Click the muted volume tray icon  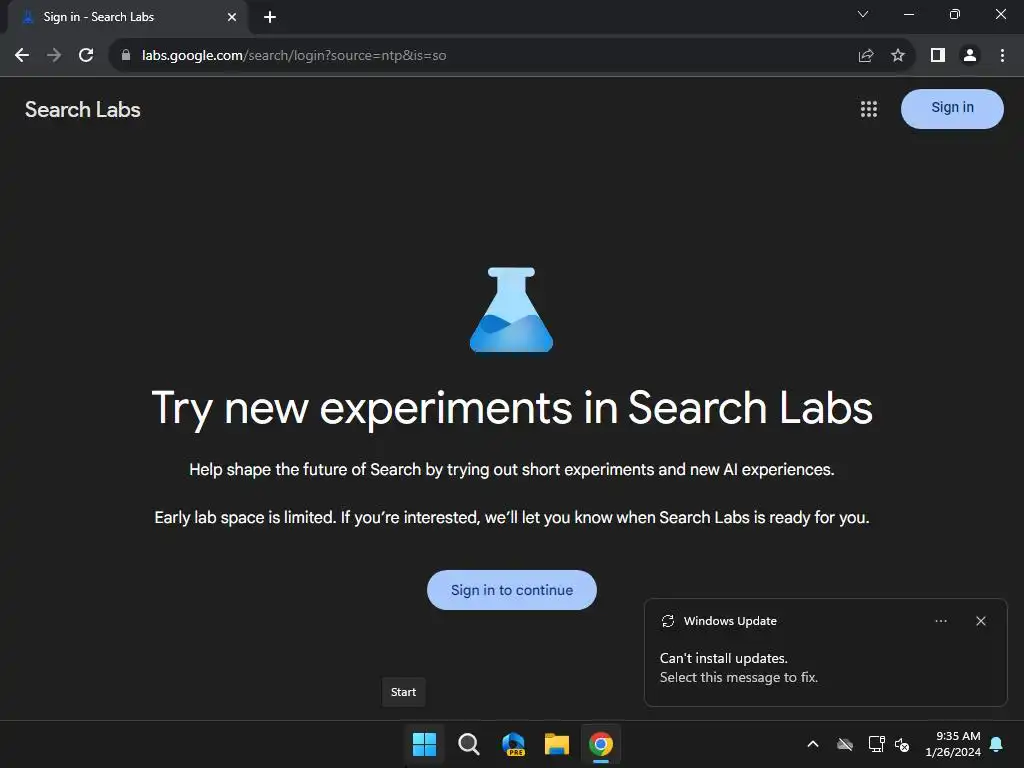coord(902,744)
